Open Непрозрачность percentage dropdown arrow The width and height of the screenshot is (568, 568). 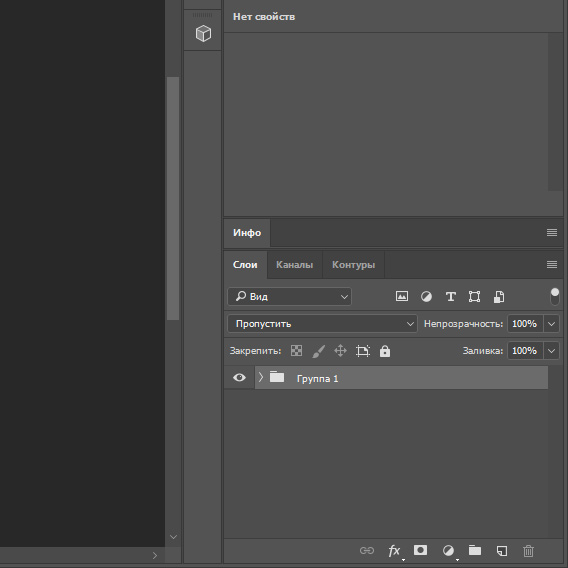pos(551,323)
